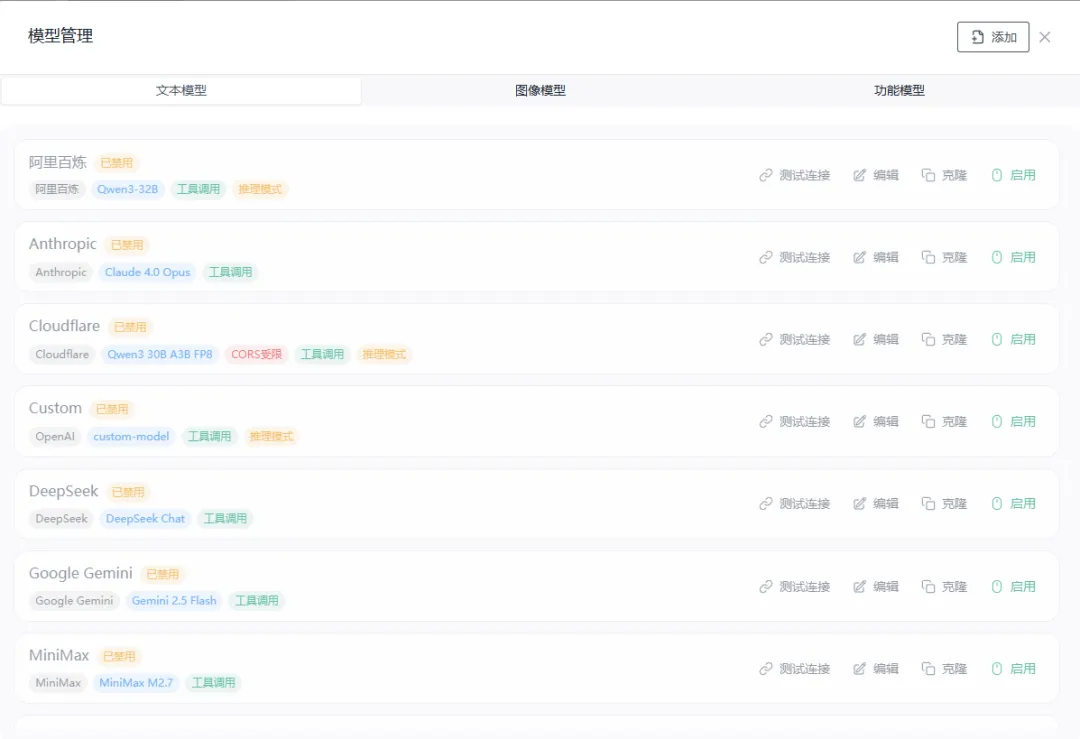Test the DeepSeek connection via the link icon
1080x739 pixels.
click(x=765, y=504)
